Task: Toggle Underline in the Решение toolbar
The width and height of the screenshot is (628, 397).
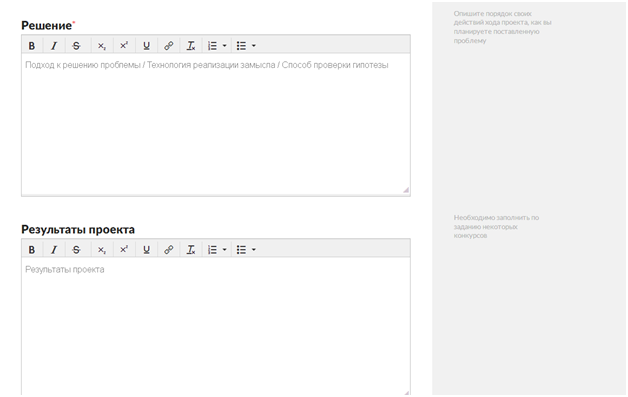Action: click(x=147, y=46)
